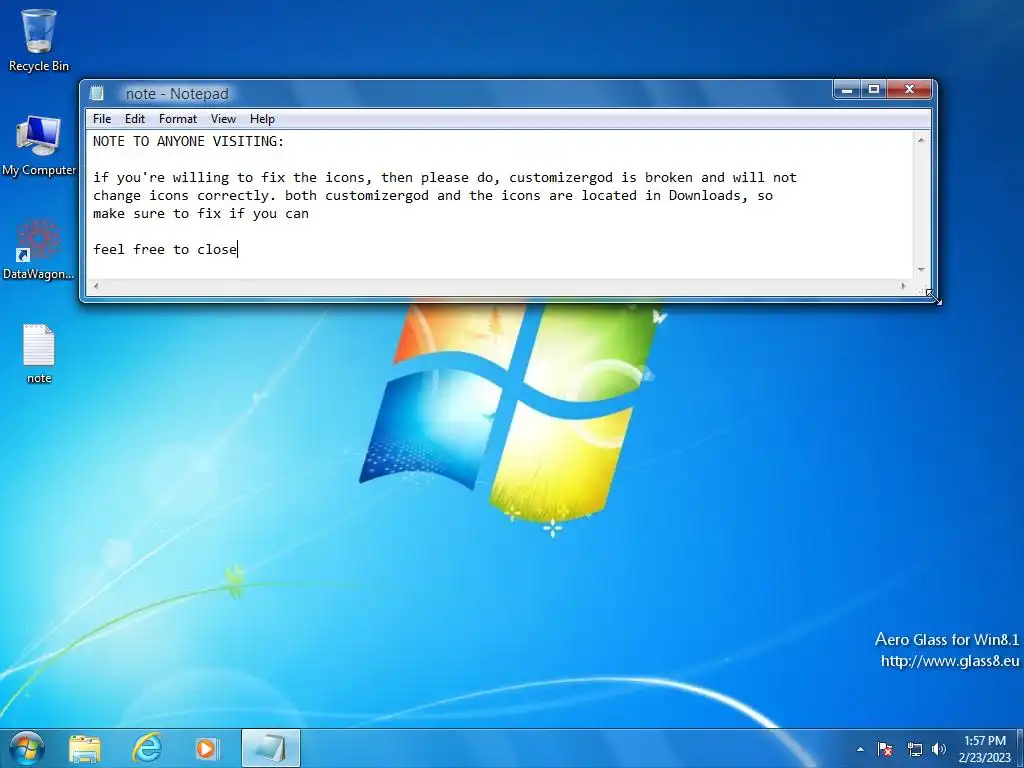Screen dimensions: 1024x768
Task: Maximize the Notepad window
Action: tap(874, 89)
